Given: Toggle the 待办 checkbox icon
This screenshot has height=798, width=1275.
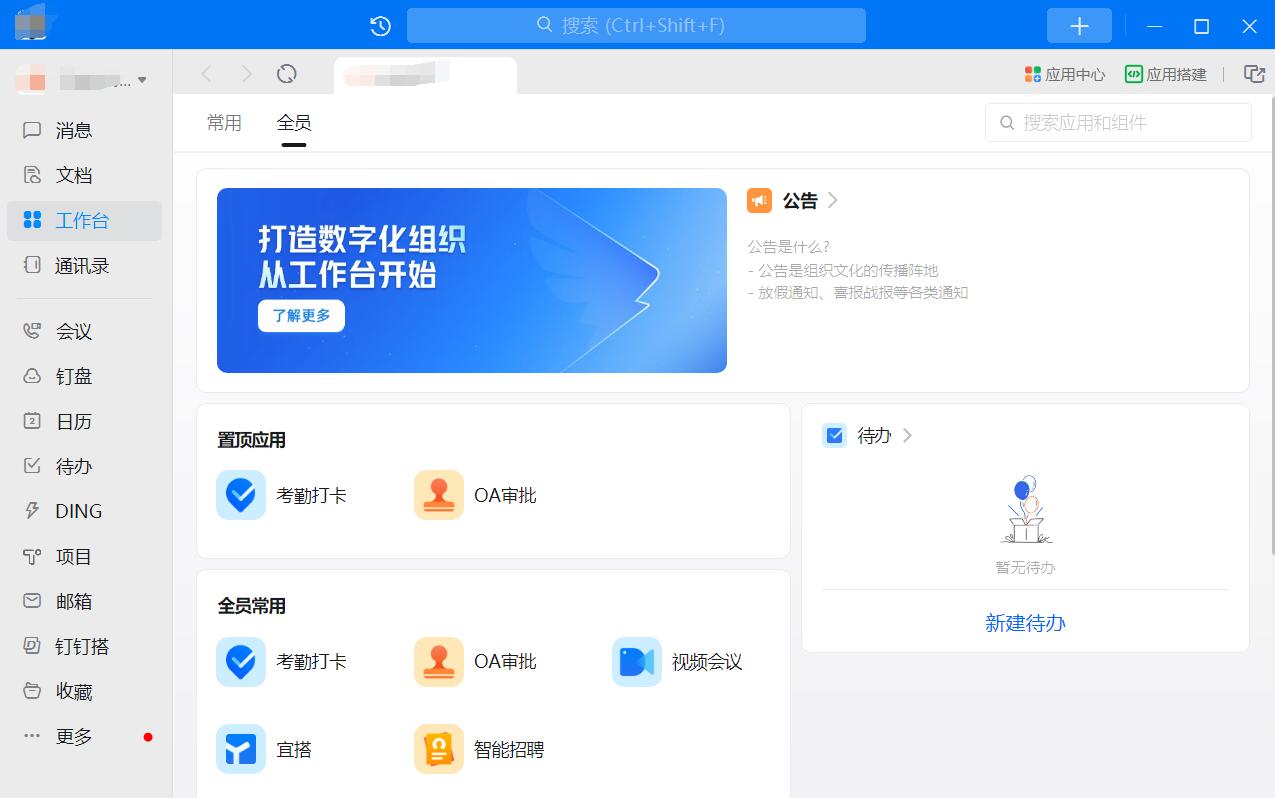Looking at the screenshot, I should coord(833,435).
